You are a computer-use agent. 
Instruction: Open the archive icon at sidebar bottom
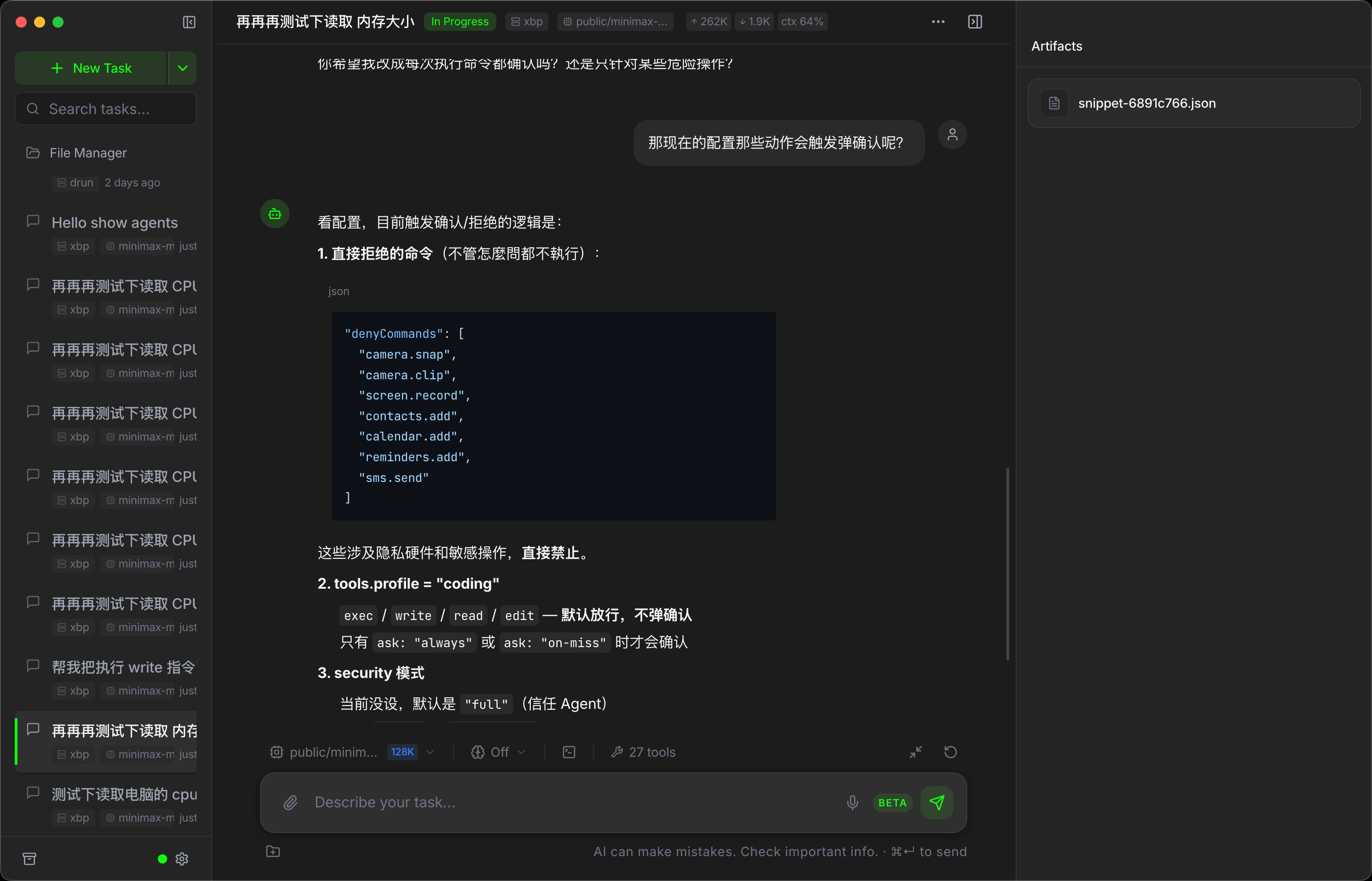click(29, 859)
